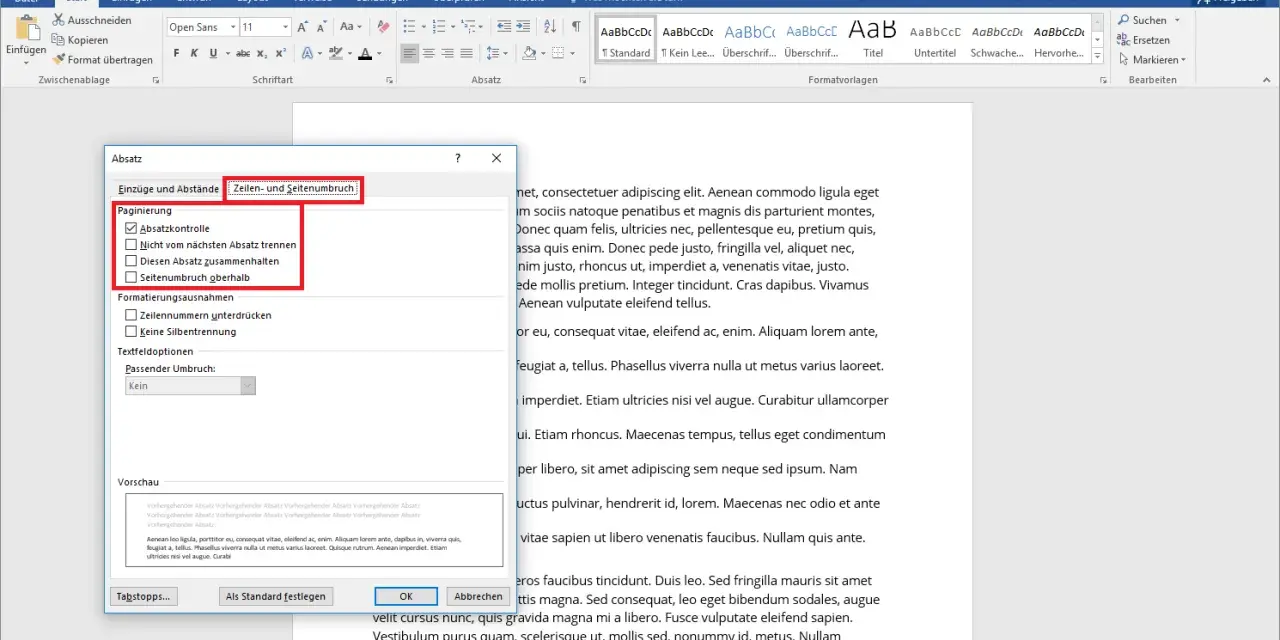Screen dimensions: 1280x640
Task: Apply Standard style thumbnail
Action: pyautogui.click(x=626, y=40)
